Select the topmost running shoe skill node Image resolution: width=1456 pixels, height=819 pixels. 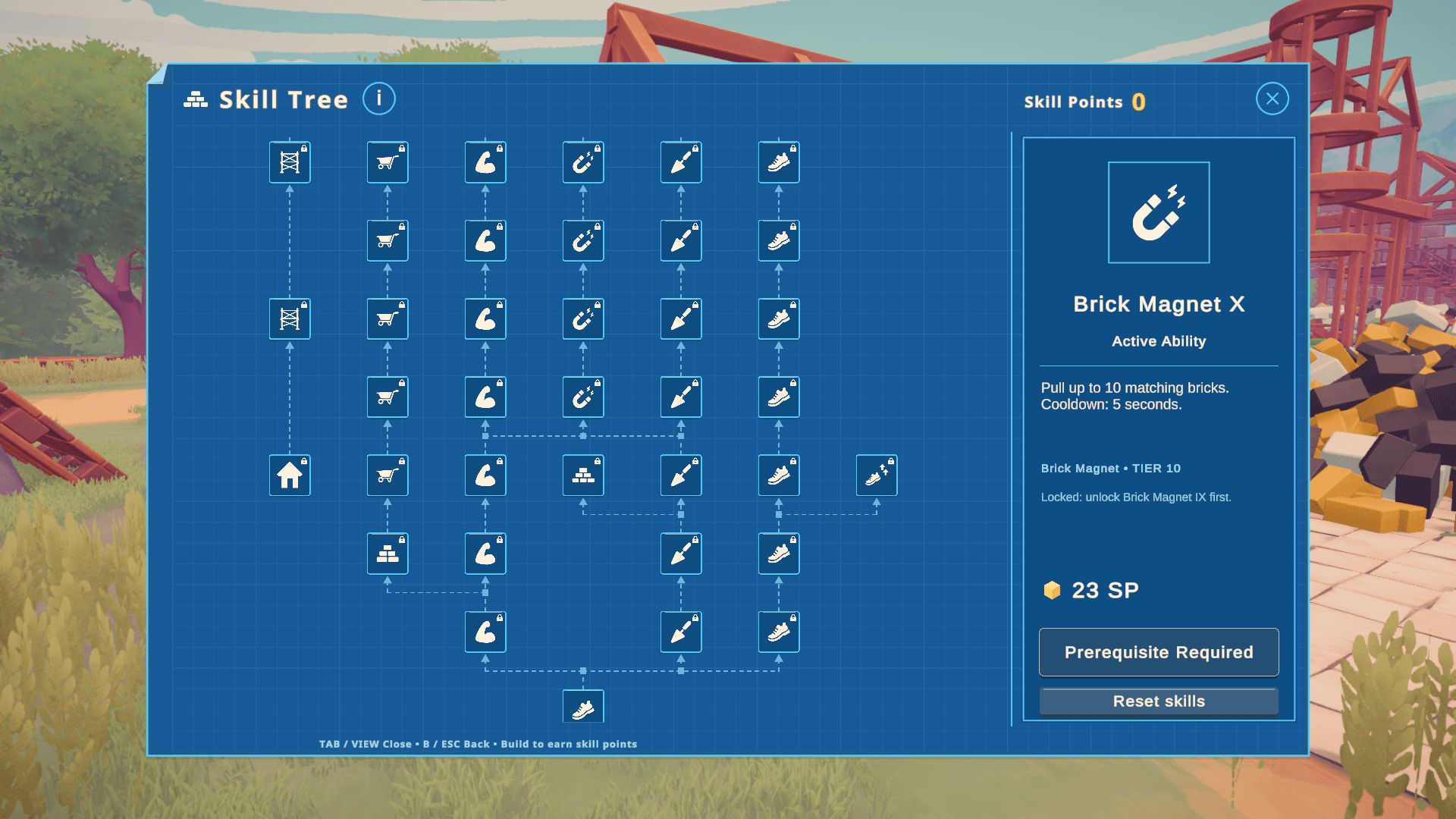pos(779,162)
